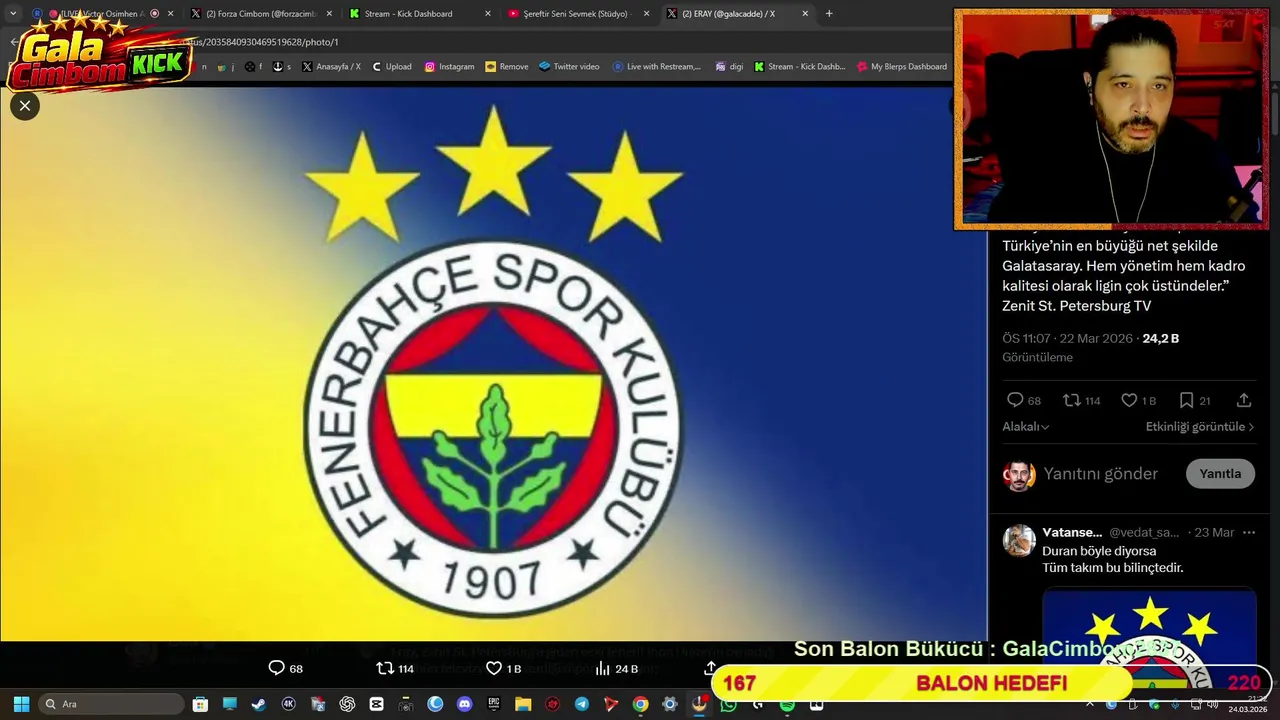Open Microsoft Store from the taskbar
This screenshot has width=1280, height=720.
(x=200, y=704)
